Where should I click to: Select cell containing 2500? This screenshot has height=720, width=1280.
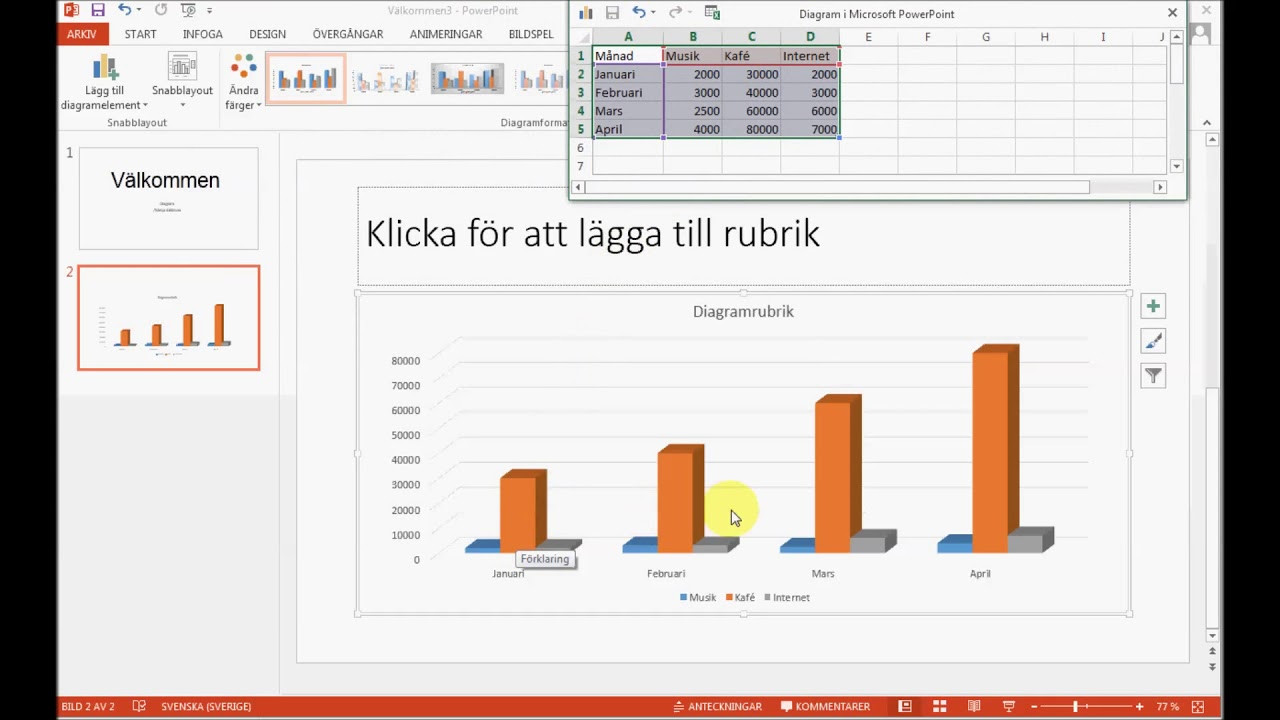click(x=692, y=111)
